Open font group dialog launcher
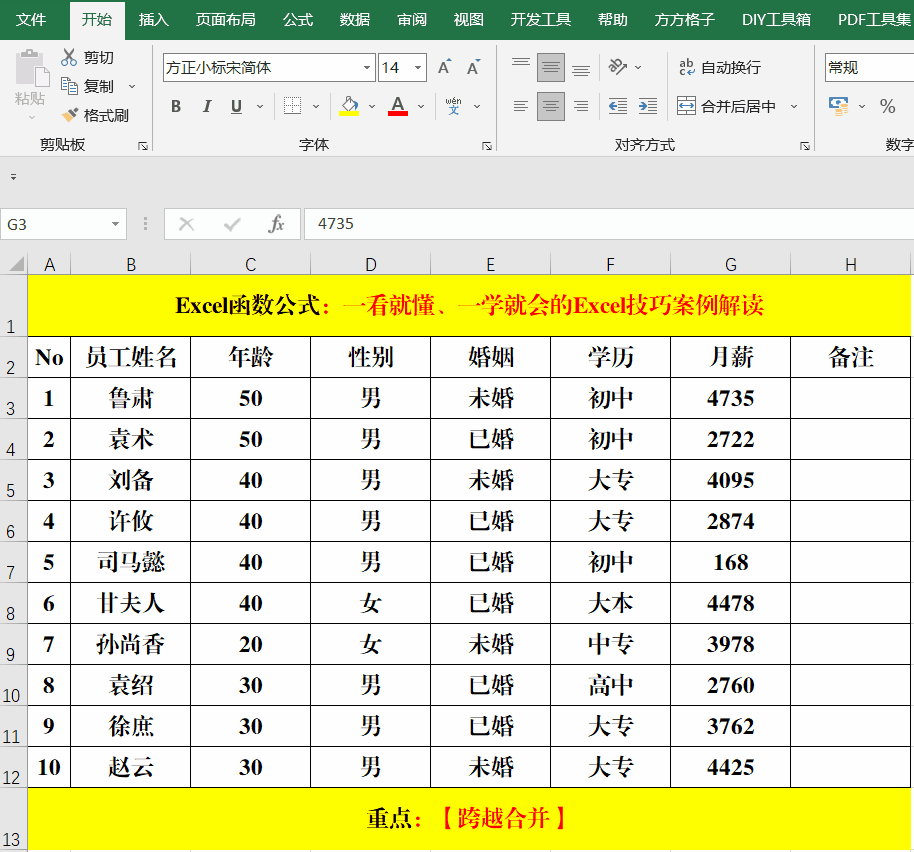 [487, 146]
